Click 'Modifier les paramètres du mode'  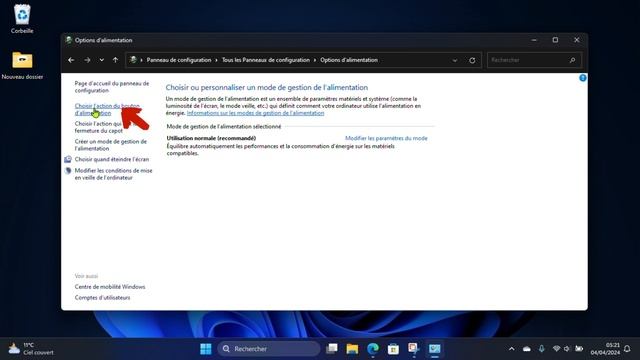[x=386, y=138]
